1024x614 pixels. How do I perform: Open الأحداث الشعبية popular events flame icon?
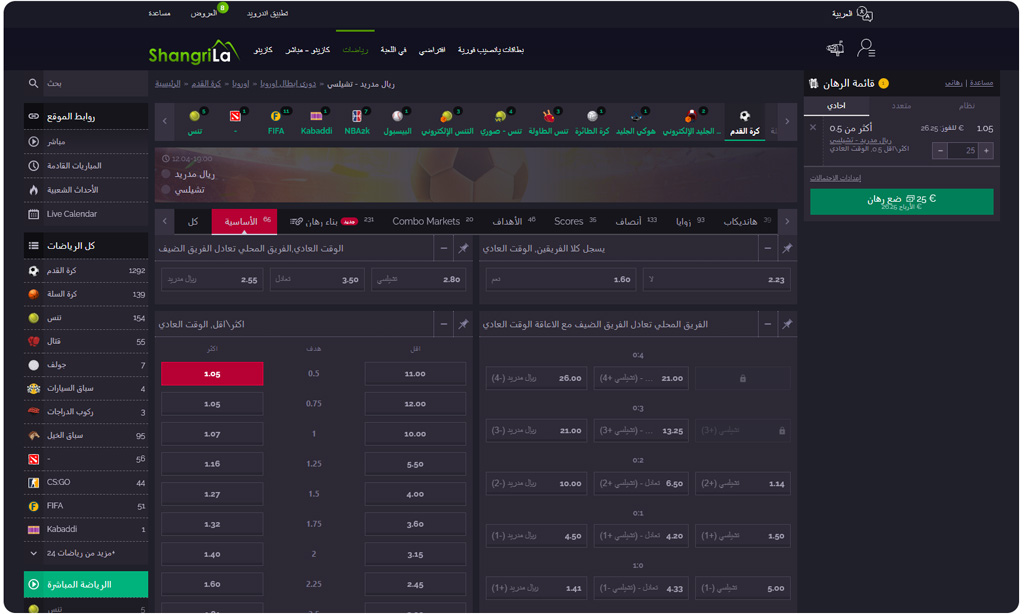pyautogui.click(x=33, y=190)
